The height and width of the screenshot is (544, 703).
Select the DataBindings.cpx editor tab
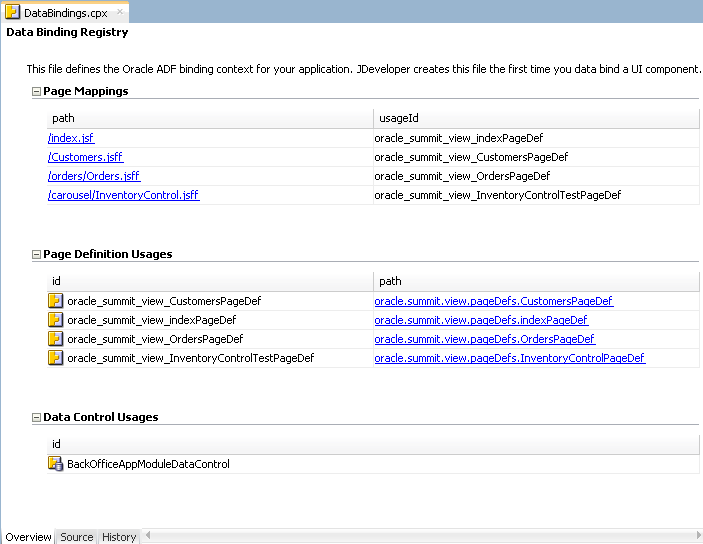tap(65, 13)
